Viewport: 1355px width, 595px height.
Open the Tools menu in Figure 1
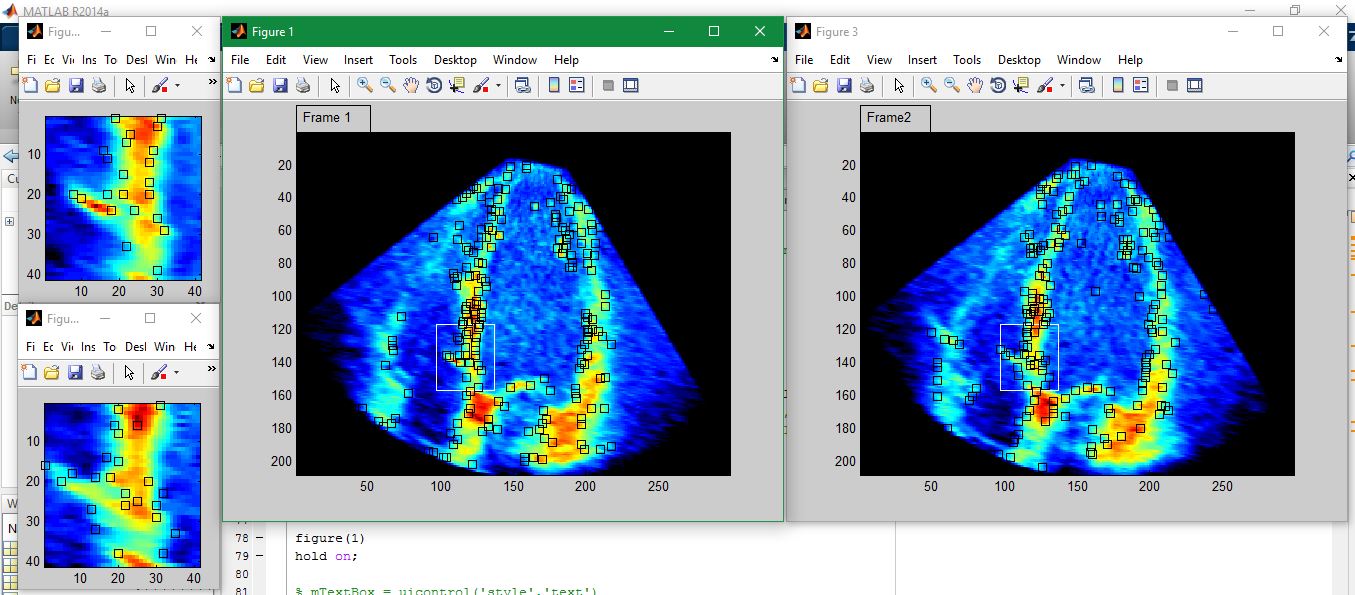click(403, 60)
